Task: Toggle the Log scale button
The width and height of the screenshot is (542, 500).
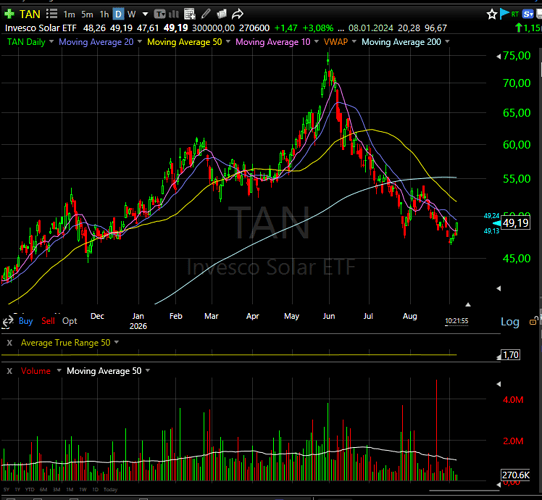Action: (510, 322)
